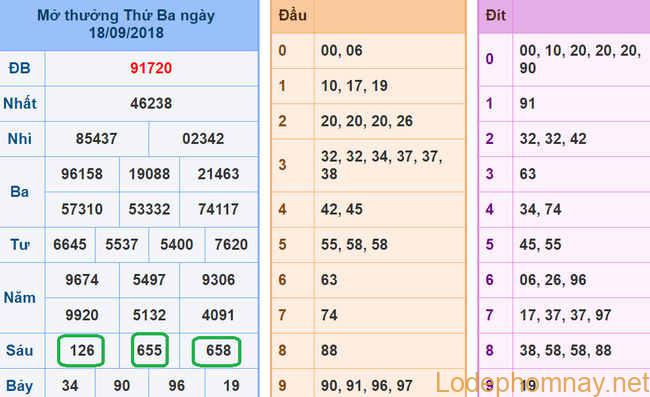Select the Nhì row label
Image resolution: width=650 pixels, height=397 pixels.
tap(19, 138)
